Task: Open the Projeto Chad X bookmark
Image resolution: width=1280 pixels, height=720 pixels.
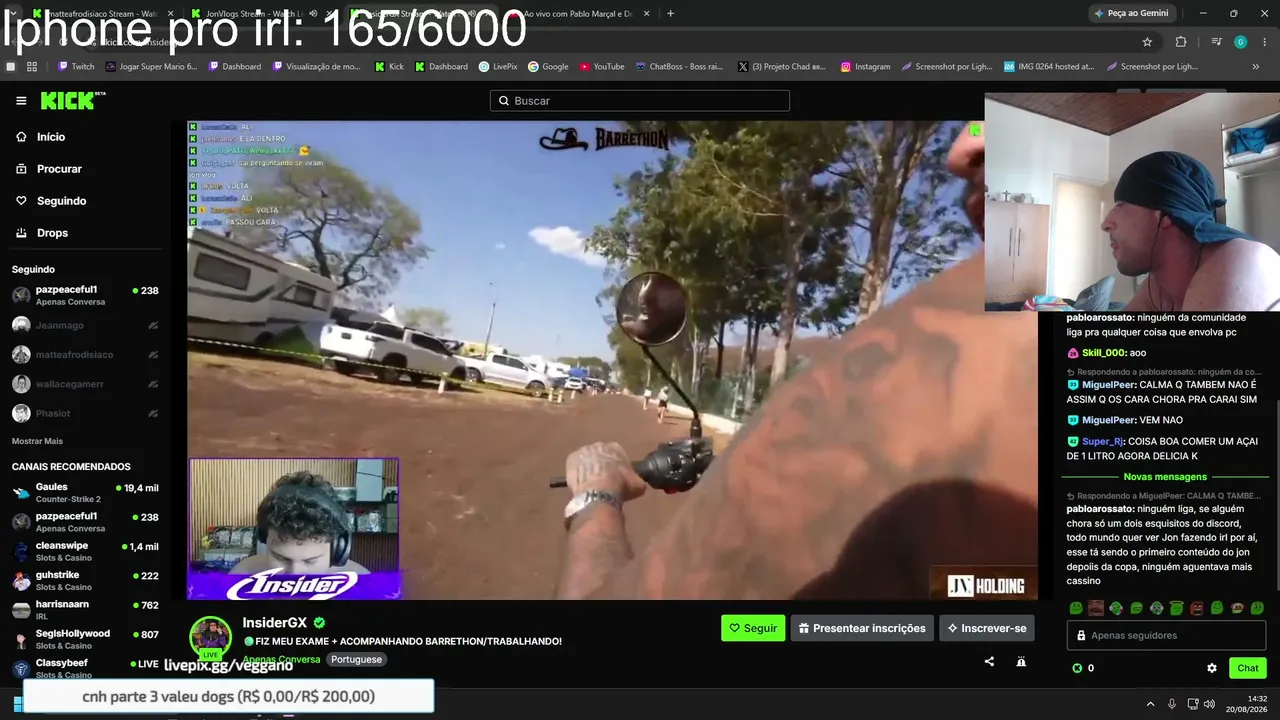Action: (x=782, y=67)
